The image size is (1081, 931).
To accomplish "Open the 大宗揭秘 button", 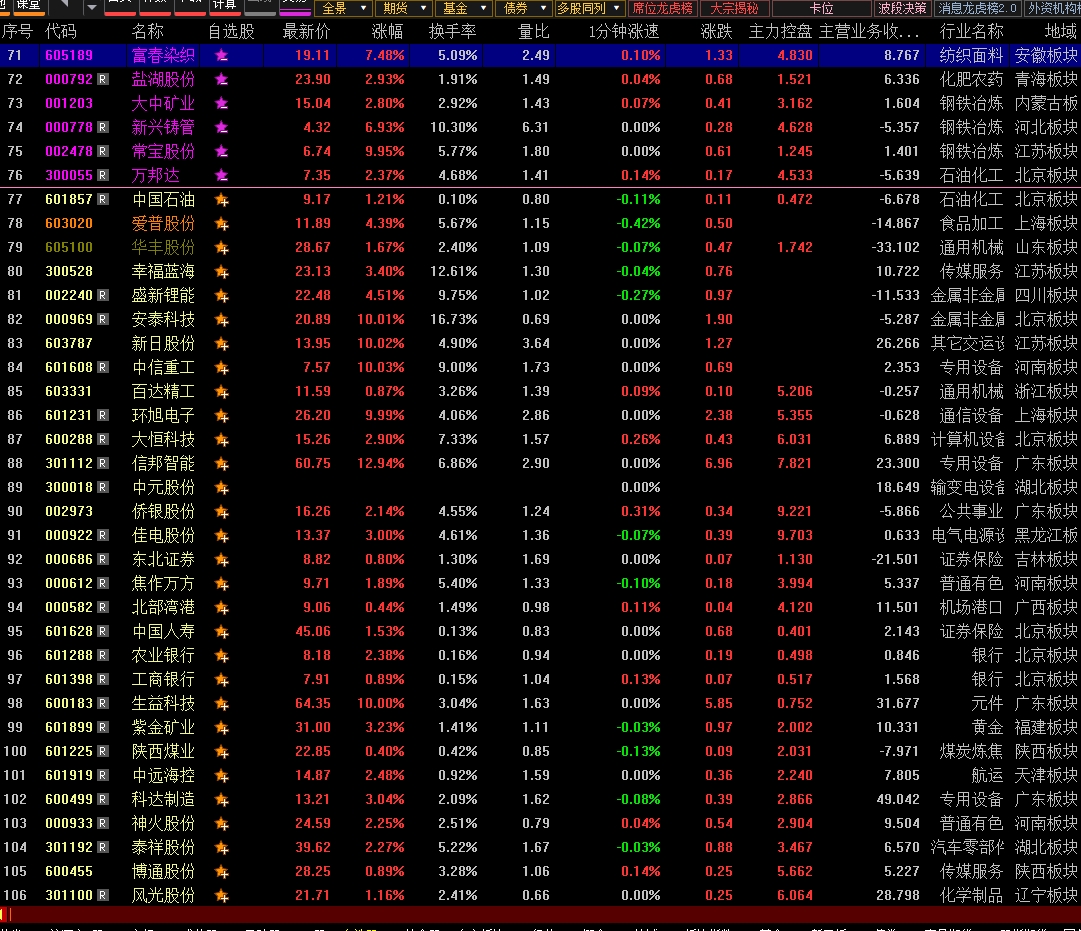I will click(734, 8).
